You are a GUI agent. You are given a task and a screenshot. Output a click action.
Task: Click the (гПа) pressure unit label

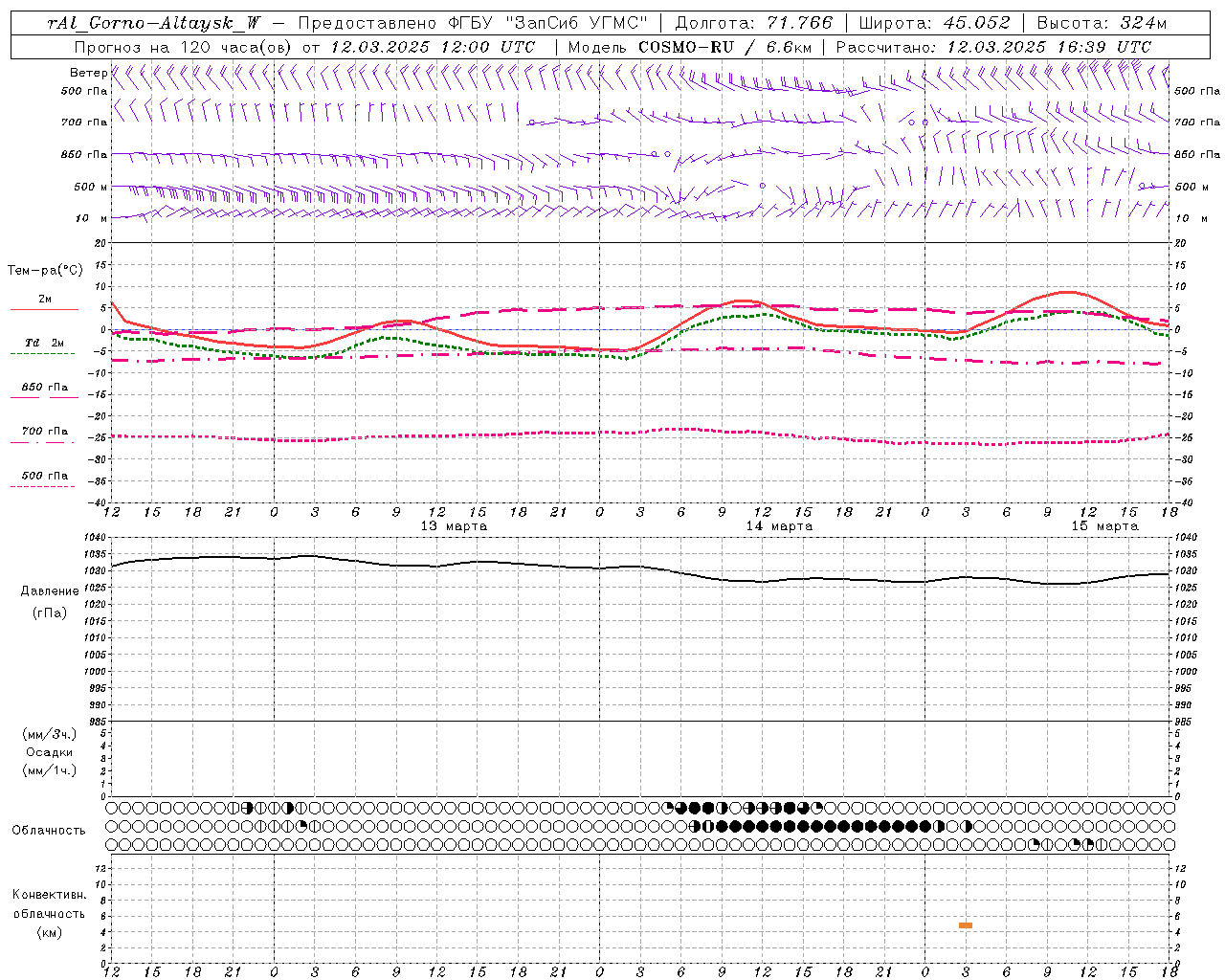click(x=50, y=612)
